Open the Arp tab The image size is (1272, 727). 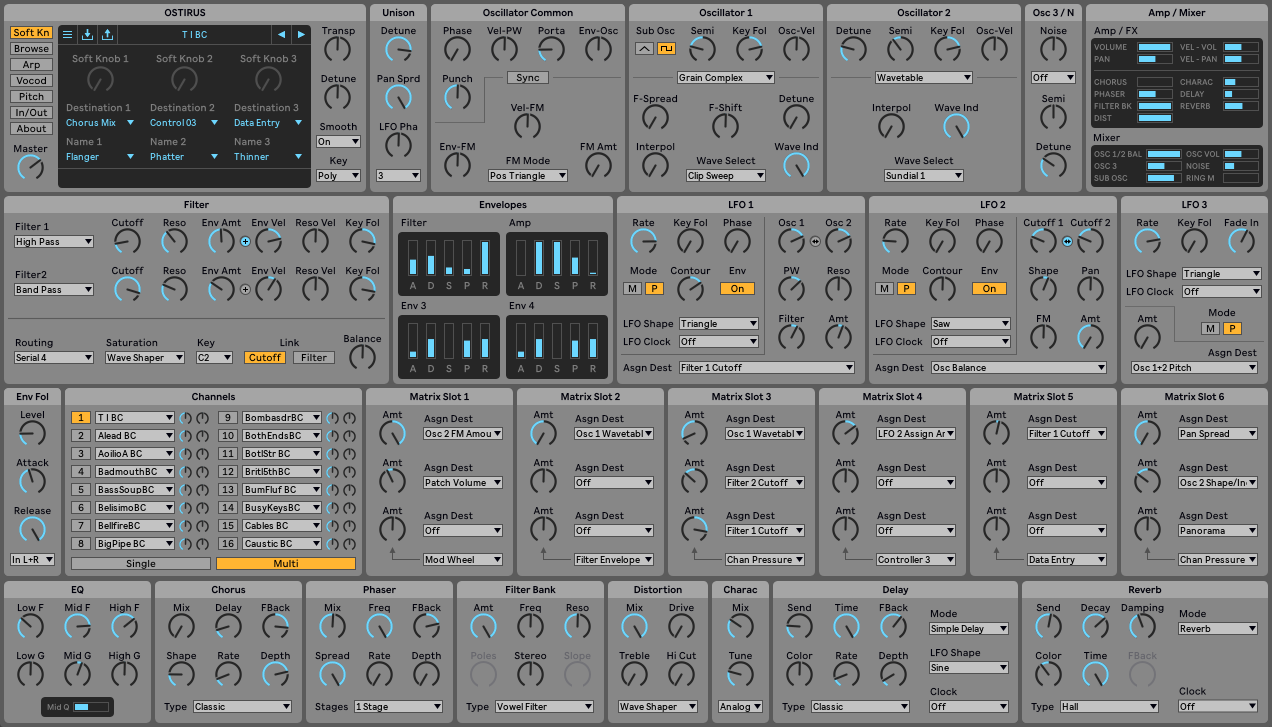click(31, 64)
